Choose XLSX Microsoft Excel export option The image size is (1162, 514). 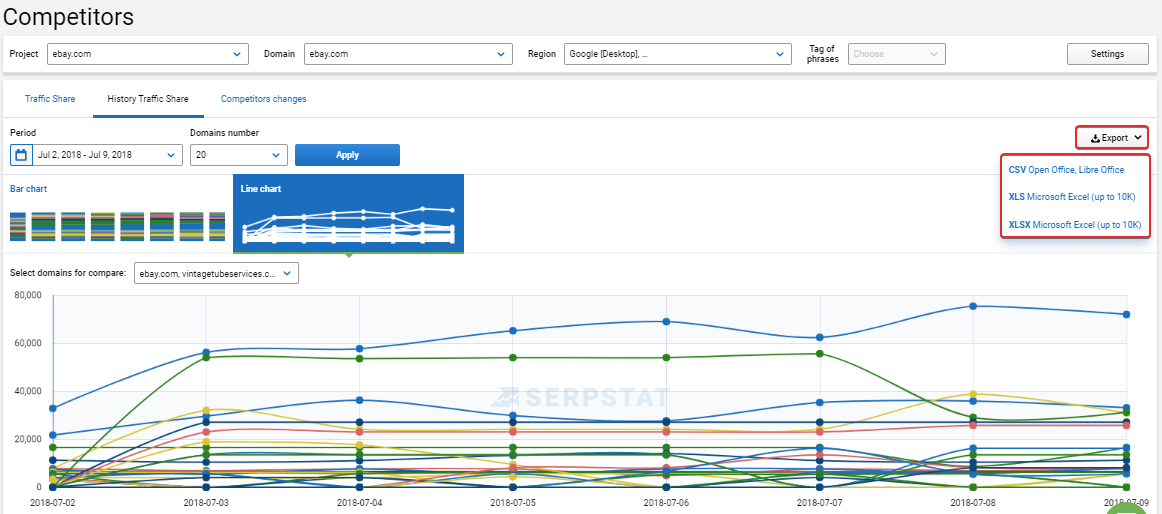pyautogui.click(x=1075, y=224)
